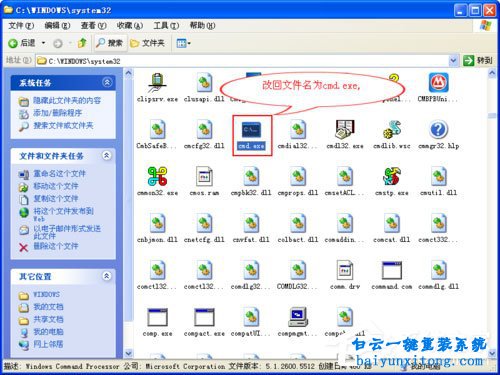The width and height of the screenshot is (500, 375).
Task: Open the Views dropdown in toolbar
Action: click(183, 43)
